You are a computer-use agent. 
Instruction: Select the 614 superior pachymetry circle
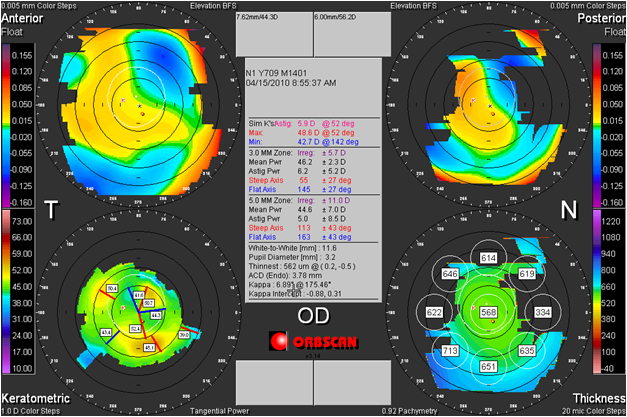489,258
